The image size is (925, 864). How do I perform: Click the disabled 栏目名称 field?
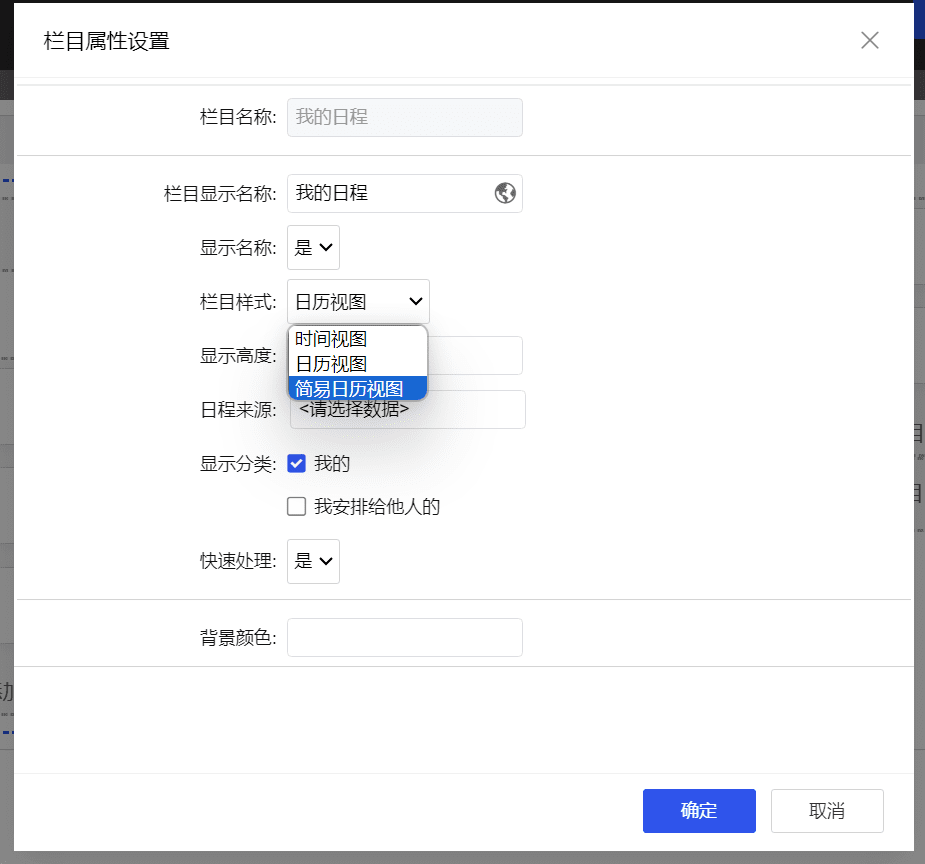(405, 117)
